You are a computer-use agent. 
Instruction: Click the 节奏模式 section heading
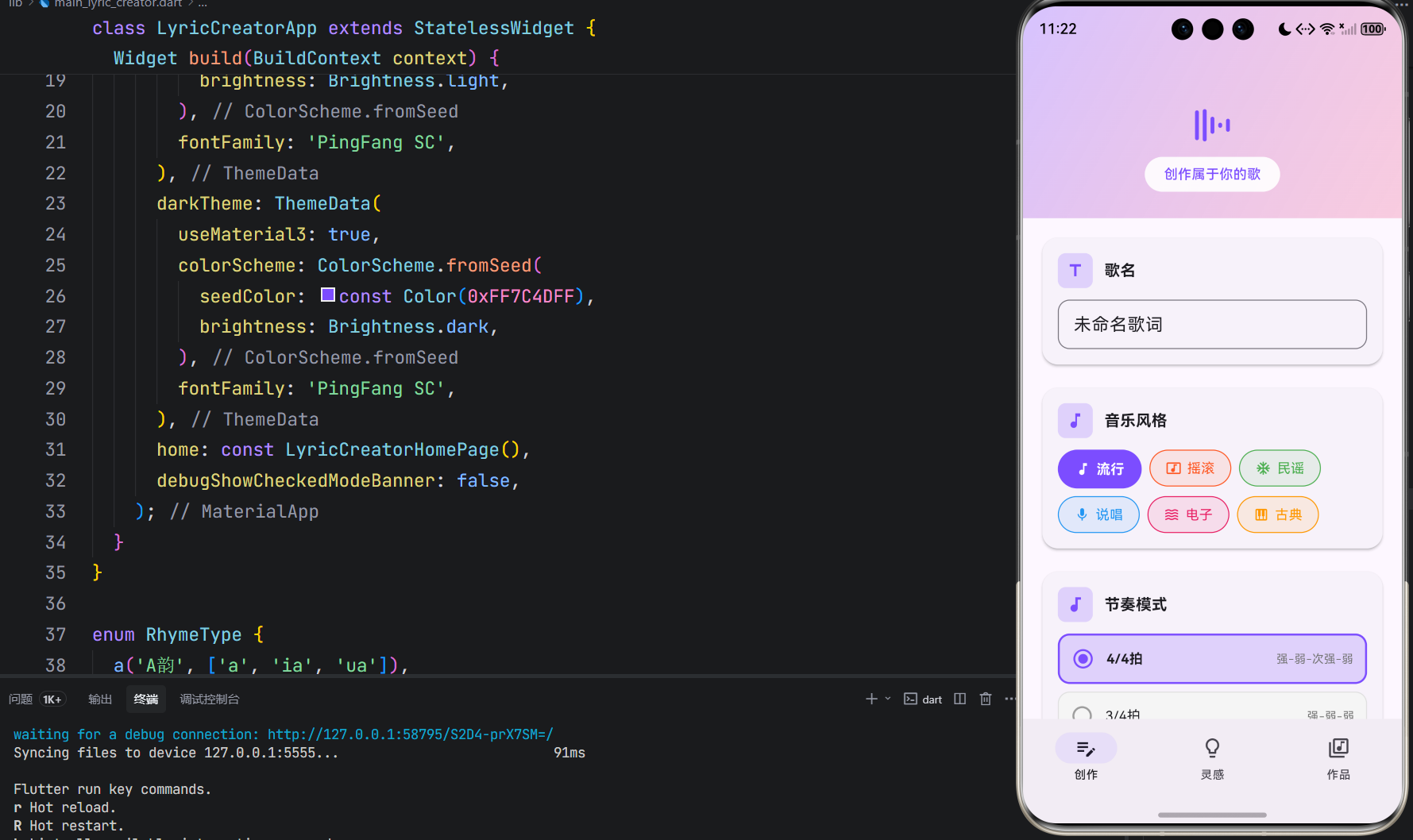coord(1136,604)
